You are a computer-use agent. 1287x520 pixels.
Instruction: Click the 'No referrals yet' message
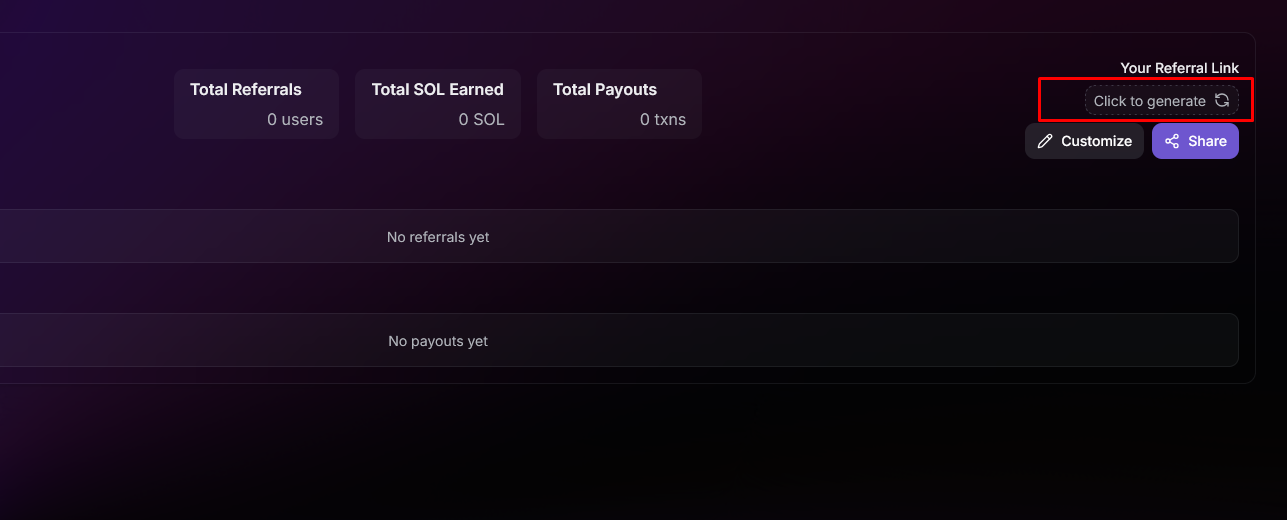[438, 237]
